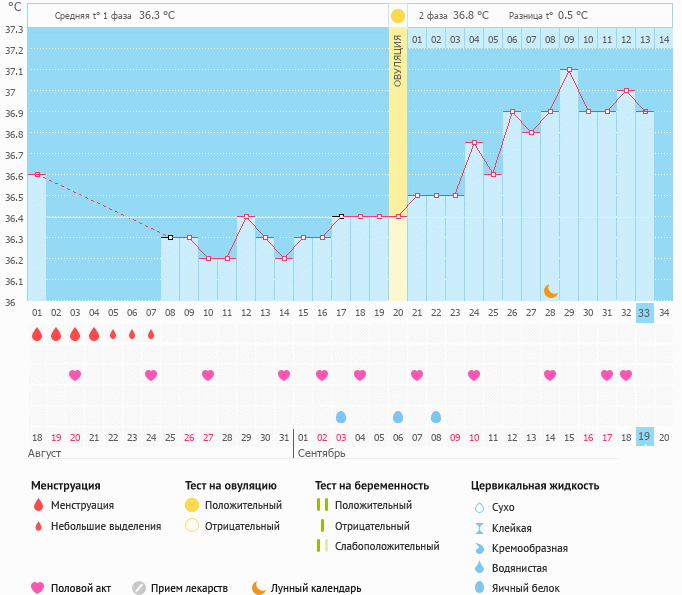
Task: Click the menstruation drop on cycle day 01
Action: click(x=37, y=334)
